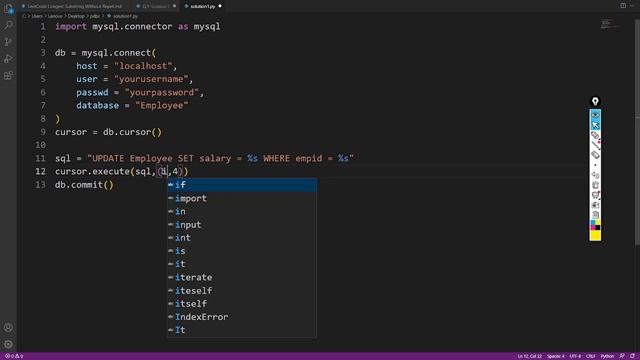Click line number 13 in gutter

[x=40, y=185]
